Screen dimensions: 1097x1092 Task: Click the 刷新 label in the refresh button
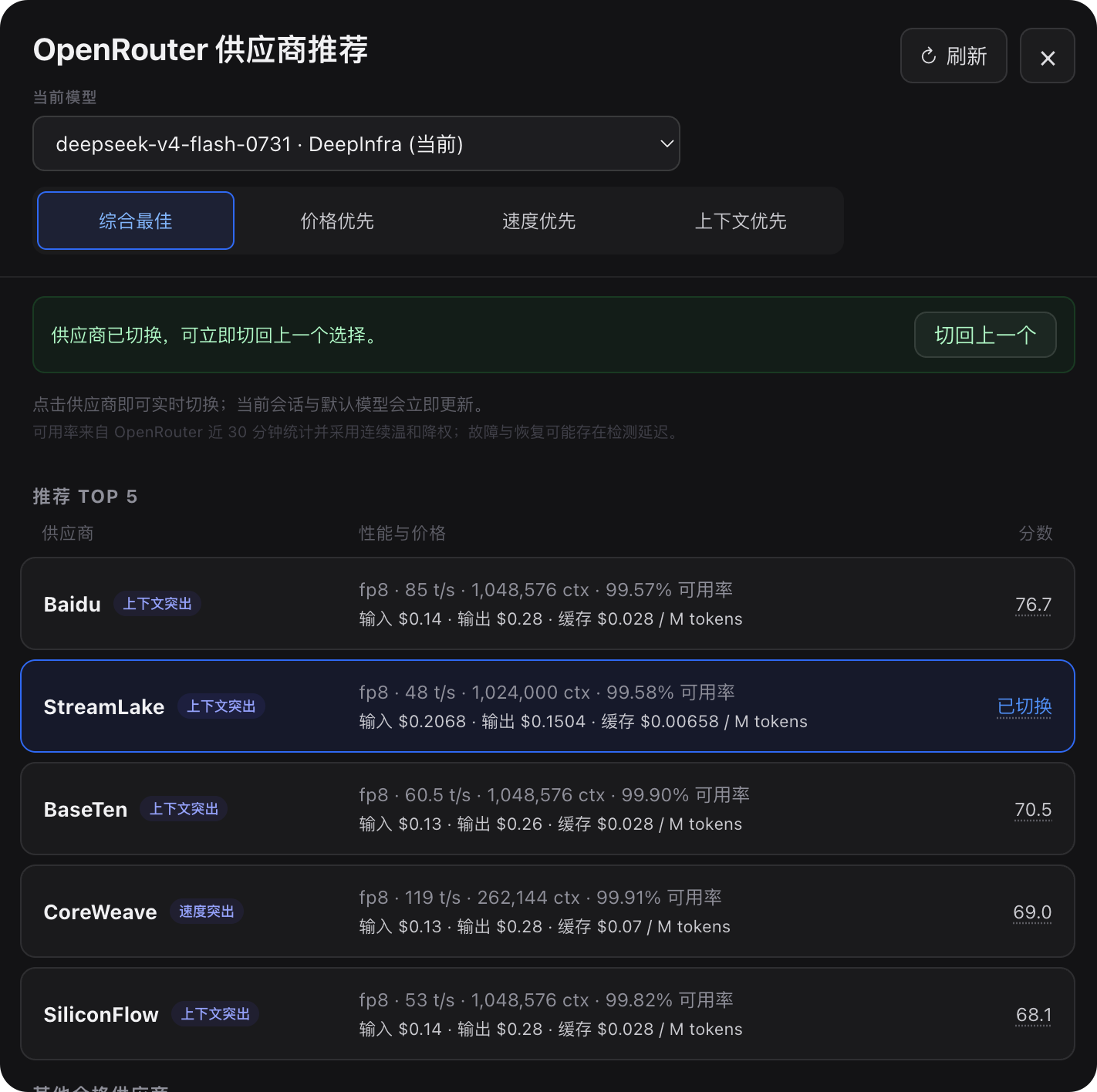tap(967, 56)
